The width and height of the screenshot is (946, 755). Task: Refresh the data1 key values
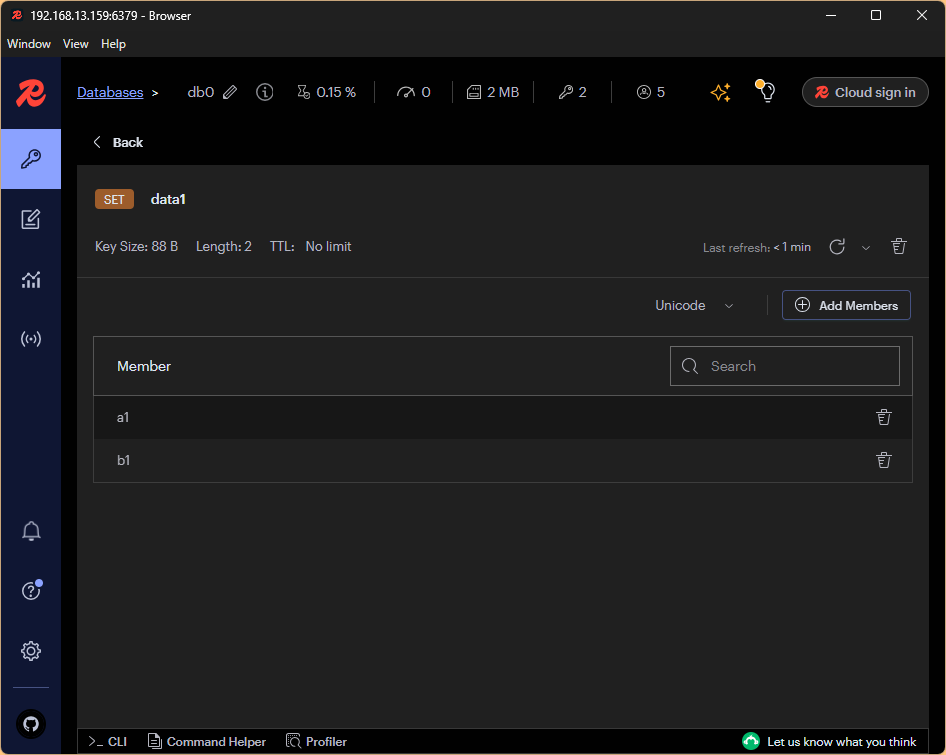837,247
